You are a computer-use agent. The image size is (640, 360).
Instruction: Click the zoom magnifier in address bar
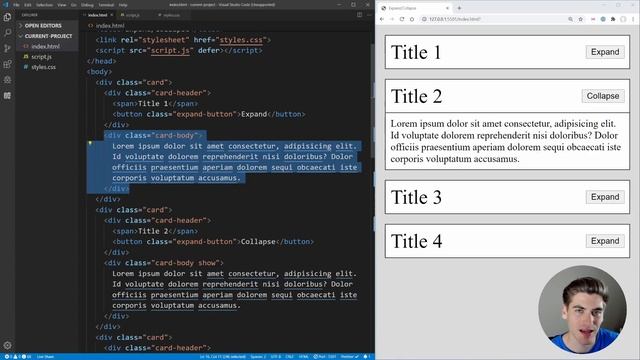click(x=571, y=19)
